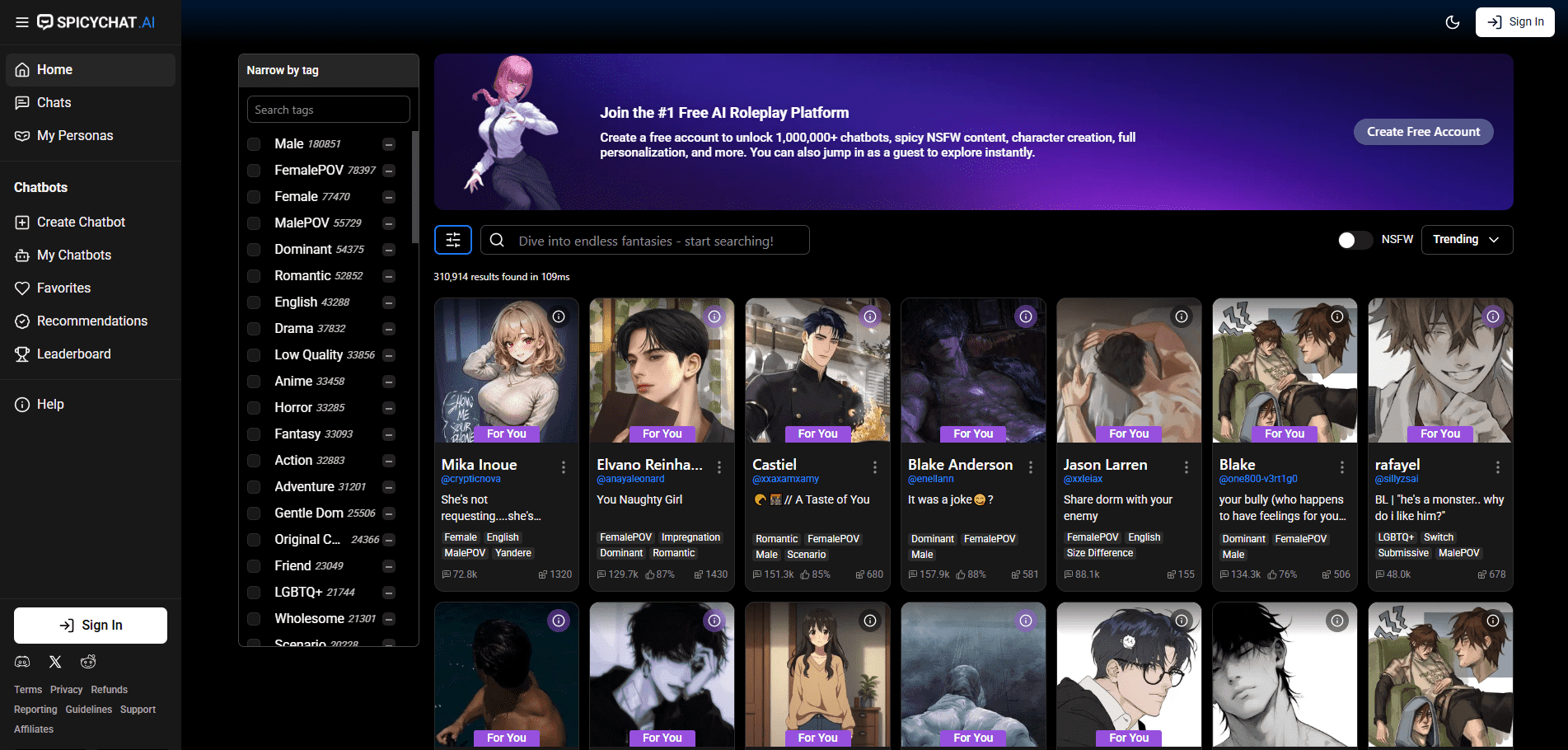
Task: Click Impregnation tag on Elvano card
Action: click(690, 537)
